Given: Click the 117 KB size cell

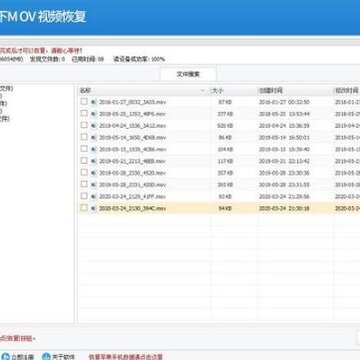Looking at the screenshot, I should pyautogui.click(x=225, y=161).
